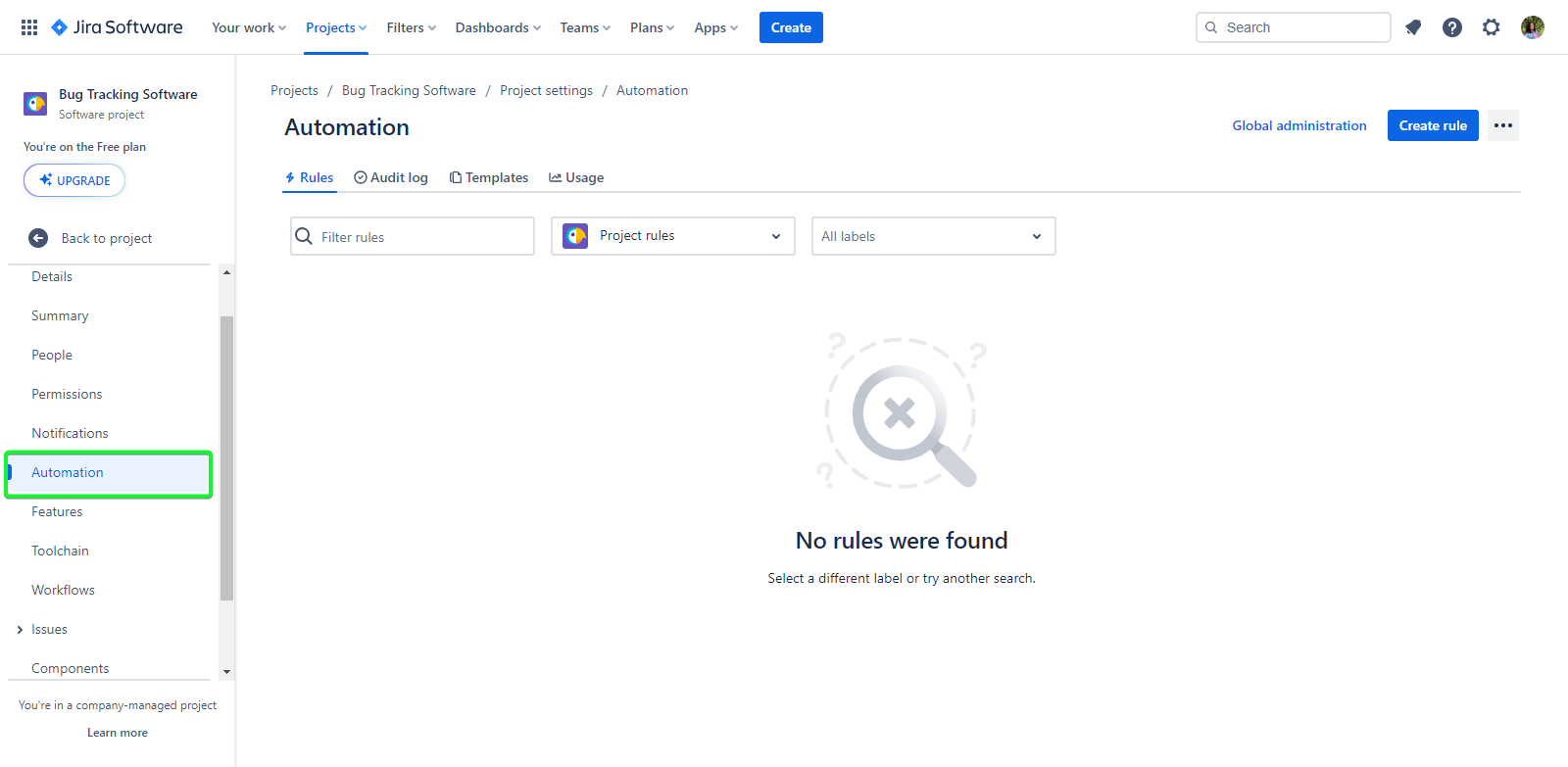Expand the Issues section in sidebar
1568x767 pixels.
click(20, 630)
